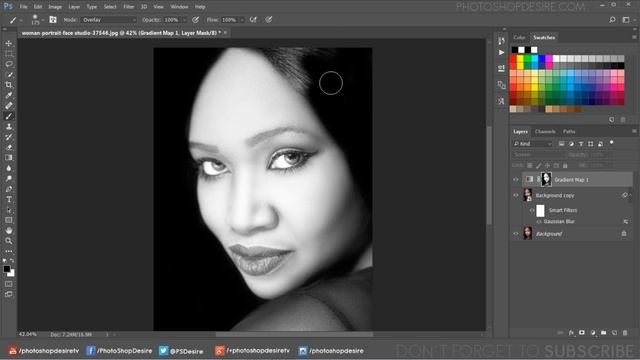Create new adjustment layer icon

click(593, 333)
